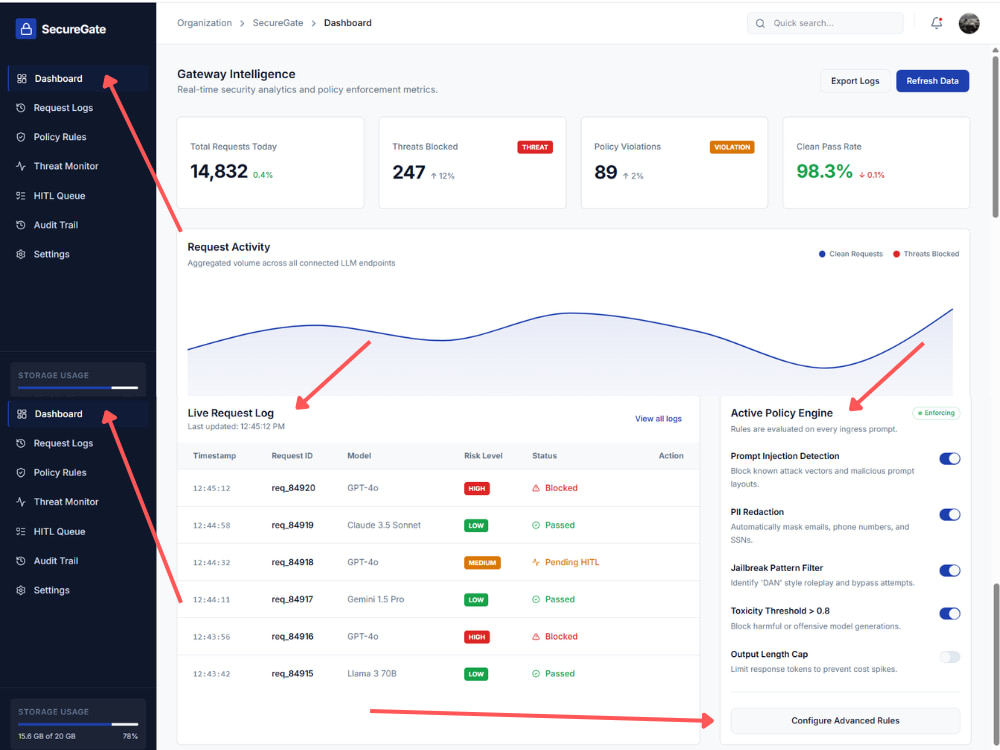Select Policy Rules label in upper navigation list
This screenshot has height=750, width=1000.
60,137
